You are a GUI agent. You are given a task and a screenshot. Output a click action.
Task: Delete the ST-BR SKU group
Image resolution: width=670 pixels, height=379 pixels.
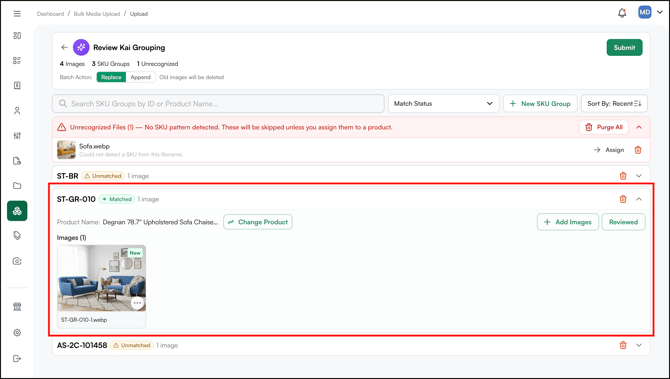point(623,176)
